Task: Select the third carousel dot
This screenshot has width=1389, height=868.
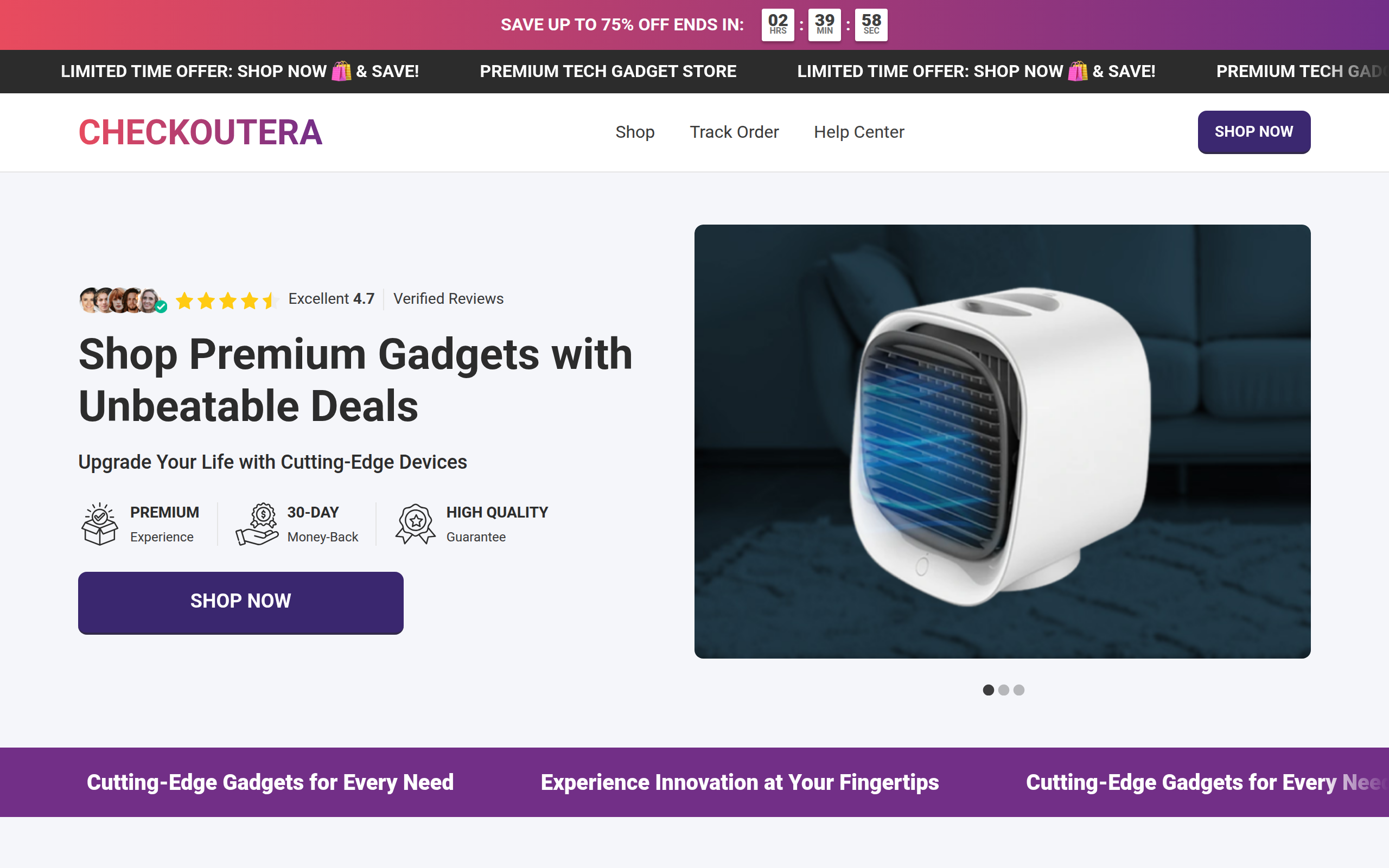Action: [1019, 690]
